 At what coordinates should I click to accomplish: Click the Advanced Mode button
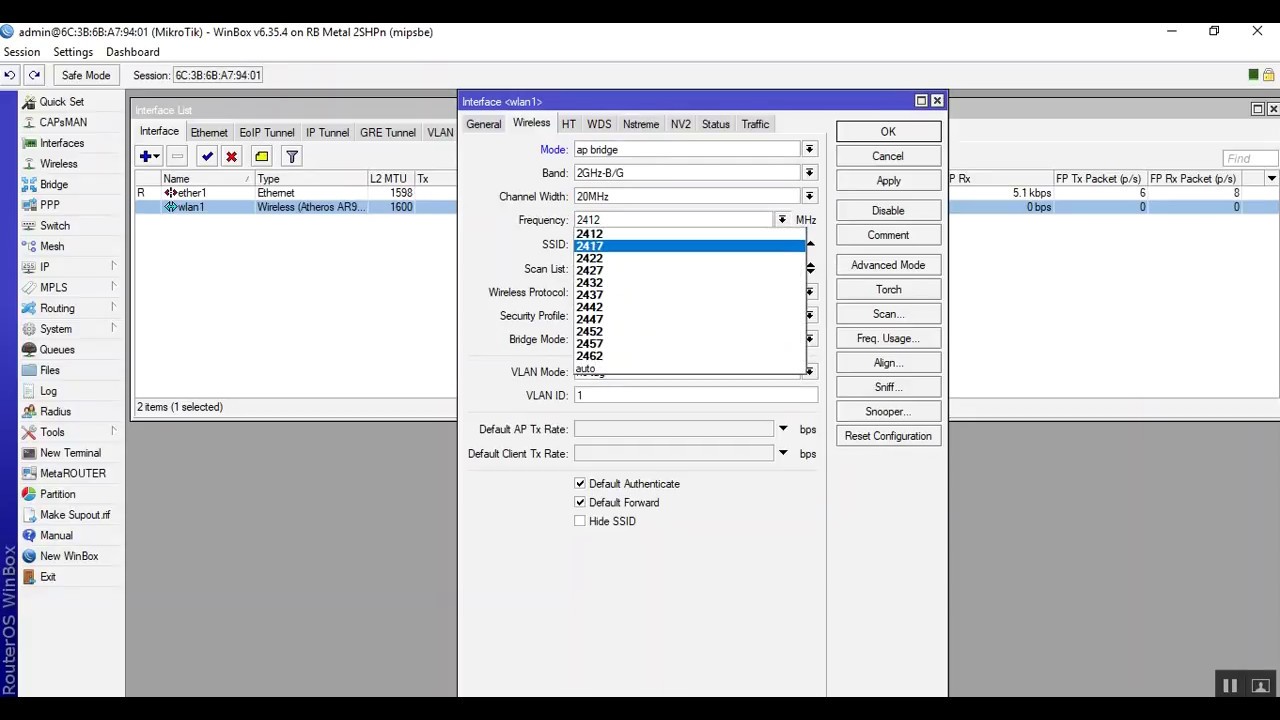tap(888, 265)
